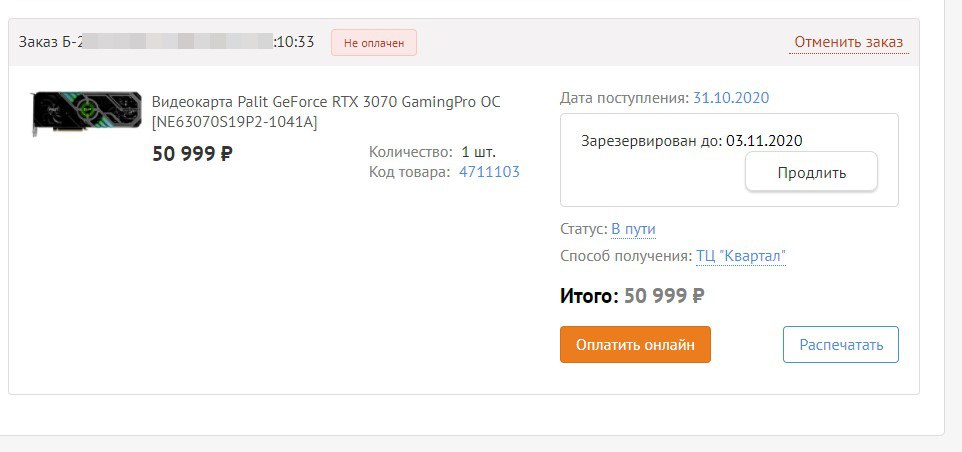Click the arrival date 31.10.2020

(731, 98)
